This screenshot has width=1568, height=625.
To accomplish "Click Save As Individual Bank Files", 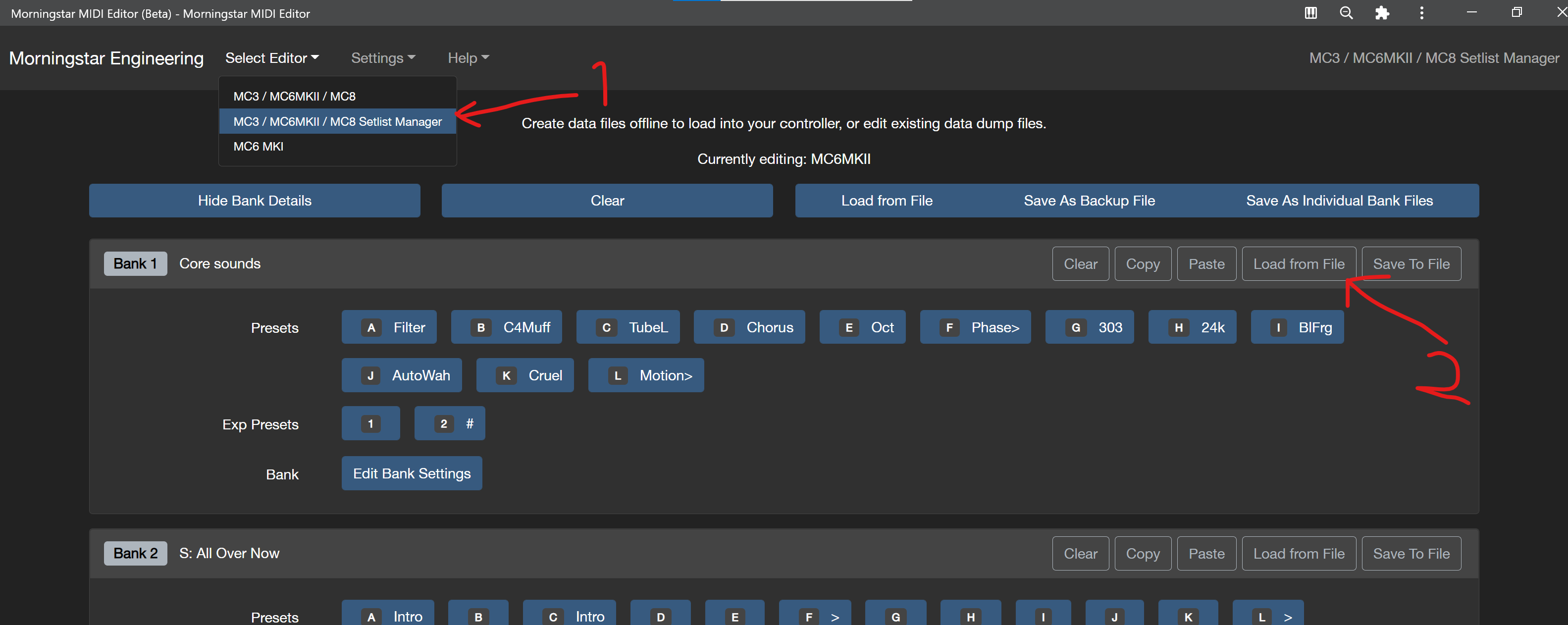I will point(1339,200).
